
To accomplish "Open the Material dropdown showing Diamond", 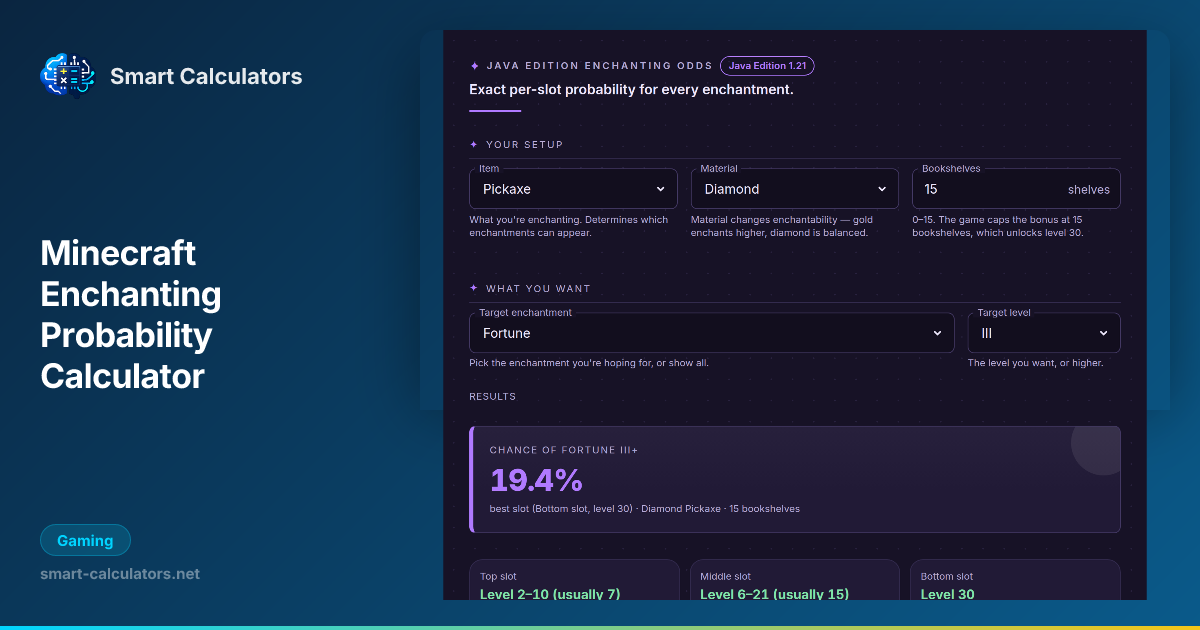I will tap(795, 189).
